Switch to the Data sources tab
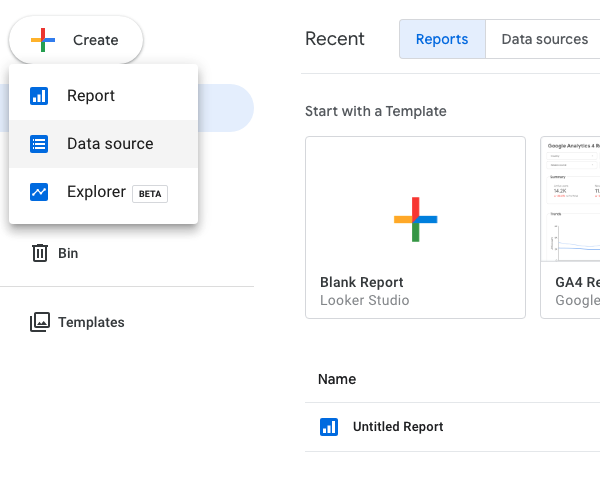 pos(545,39)
